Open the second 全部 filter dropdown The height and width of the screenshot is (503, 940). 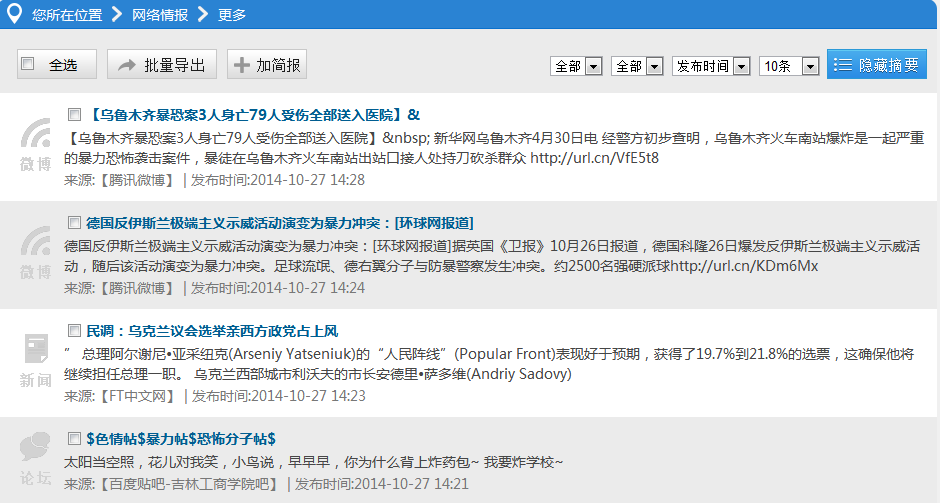(x=638, y=66)
